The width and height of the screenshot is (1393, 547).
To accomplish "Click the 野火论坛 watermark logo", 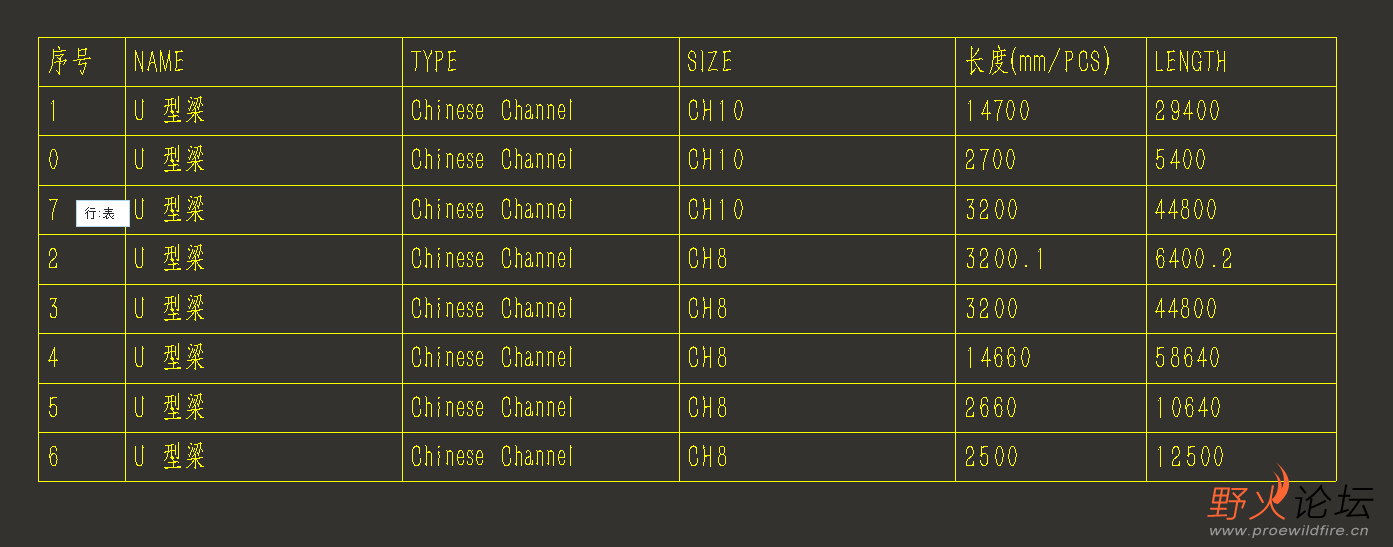I will click(x=1290, y=503).
